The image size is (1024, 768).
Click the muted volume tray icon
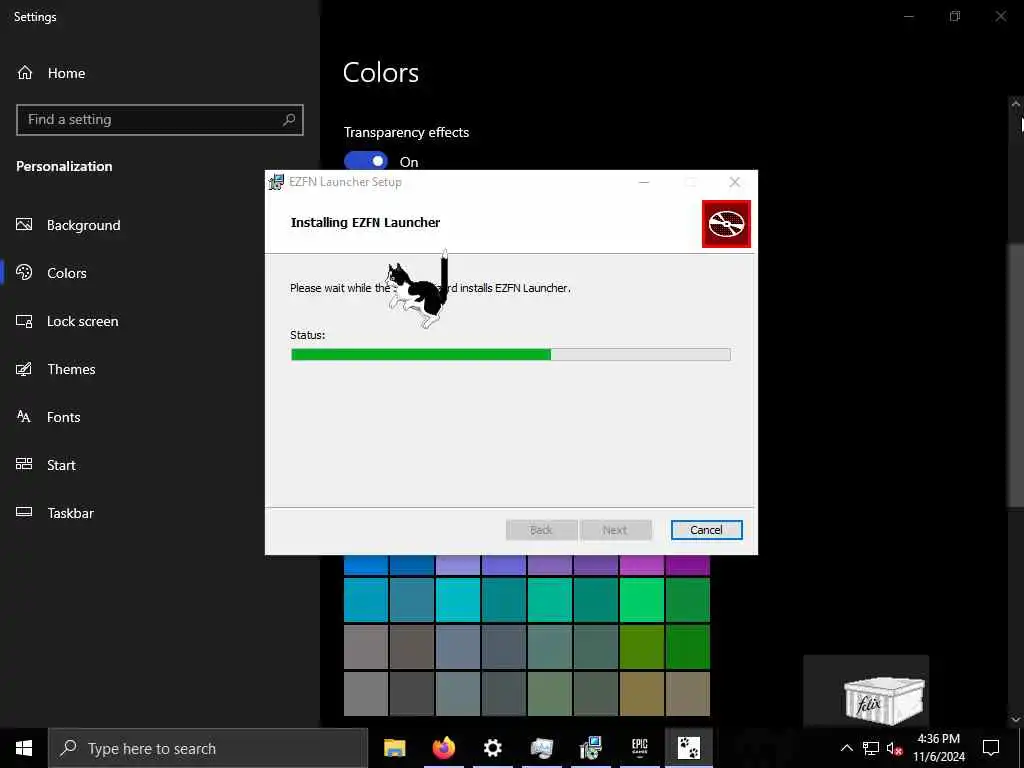[894, 748]
